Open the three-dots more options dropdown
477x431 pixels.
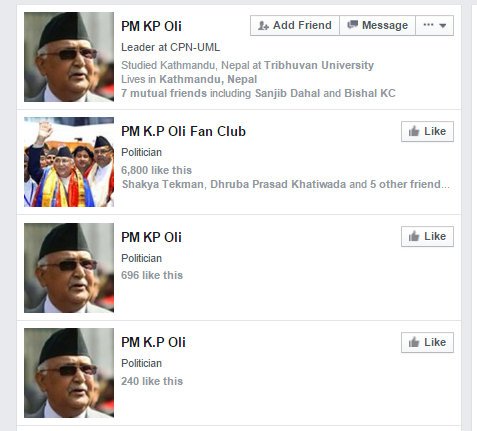click(435, 25)
